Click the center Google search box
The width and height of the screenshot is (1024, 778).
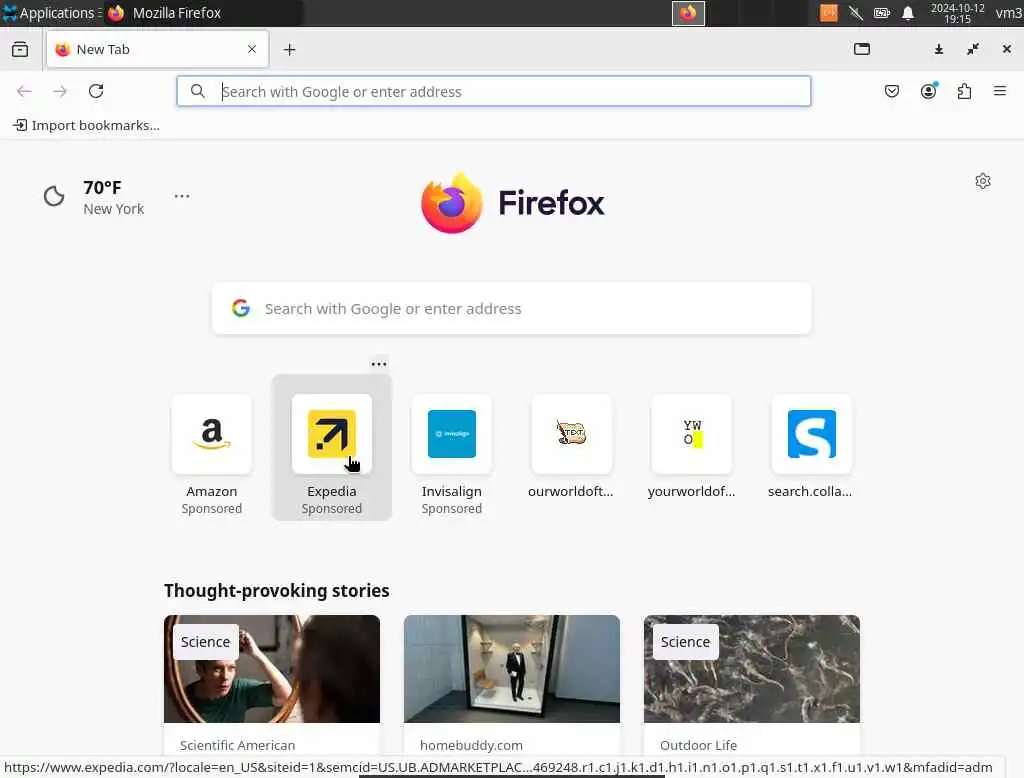tap(511, 308)
